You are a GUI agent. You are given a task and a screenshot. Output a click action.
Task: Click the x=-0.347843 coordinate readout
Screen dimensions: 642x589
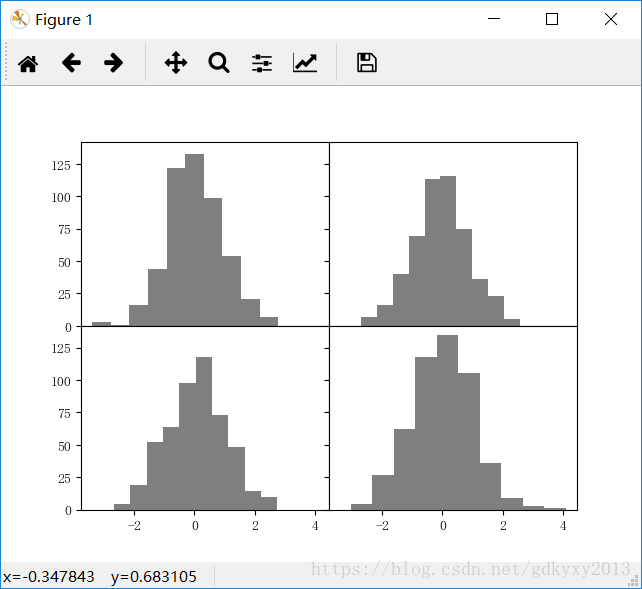[x=49, y=577]
